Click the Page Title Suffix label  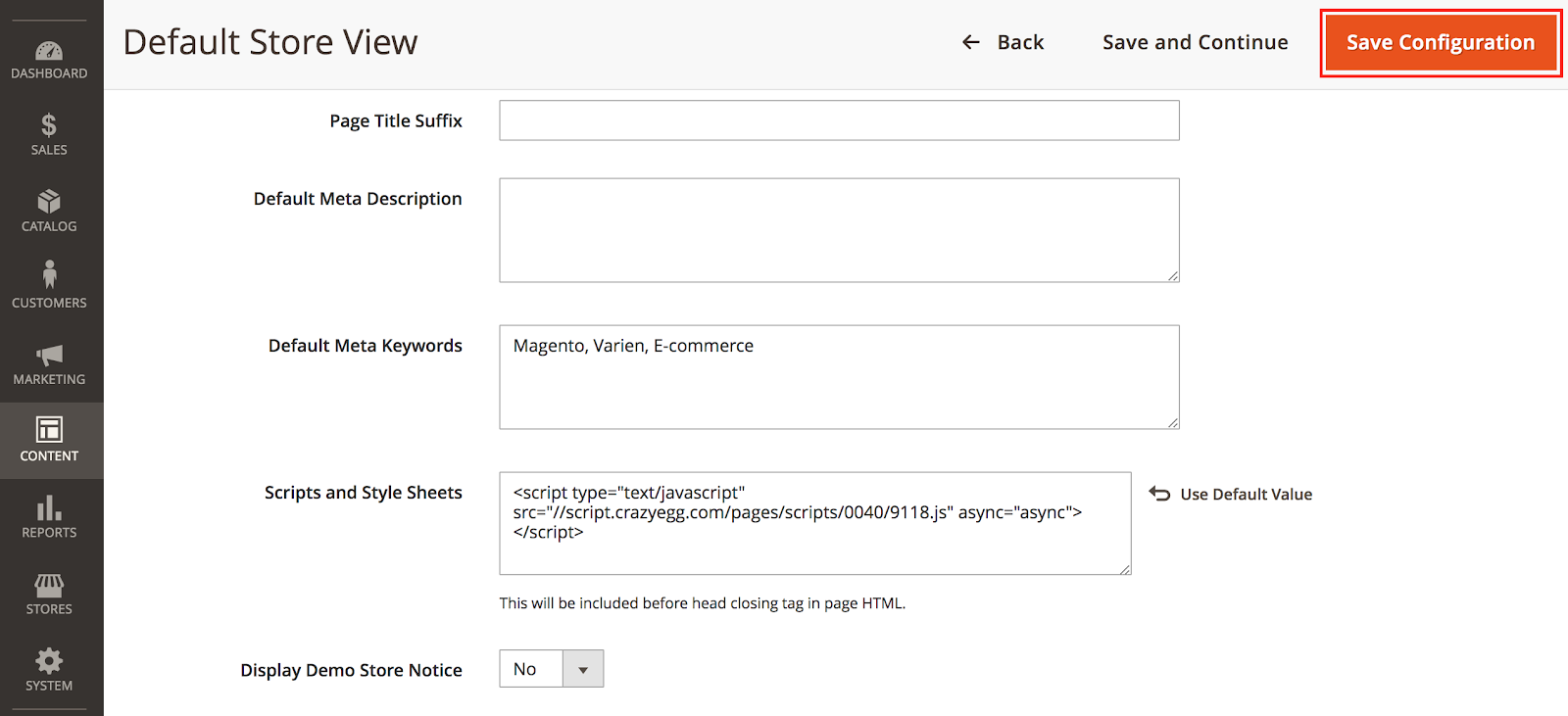(x=396, y=120)
